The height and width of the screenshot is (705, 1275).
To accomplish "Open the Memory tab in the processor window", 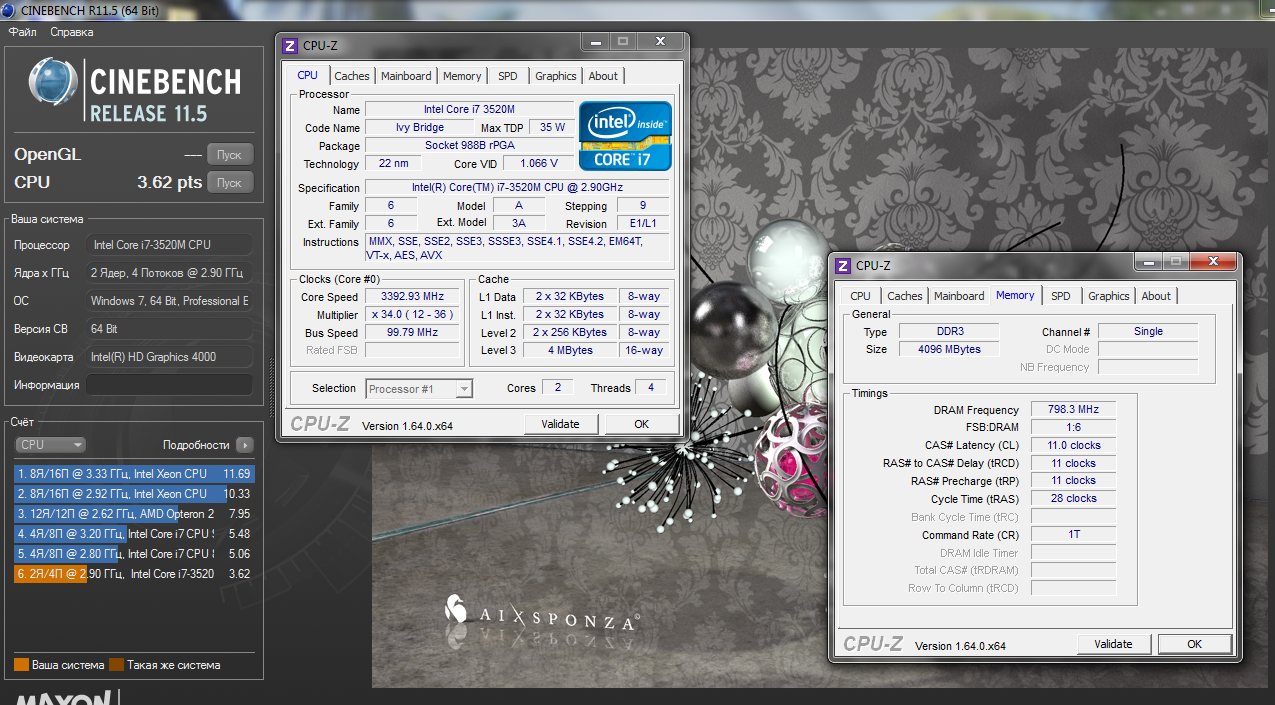I will point(462,76).
